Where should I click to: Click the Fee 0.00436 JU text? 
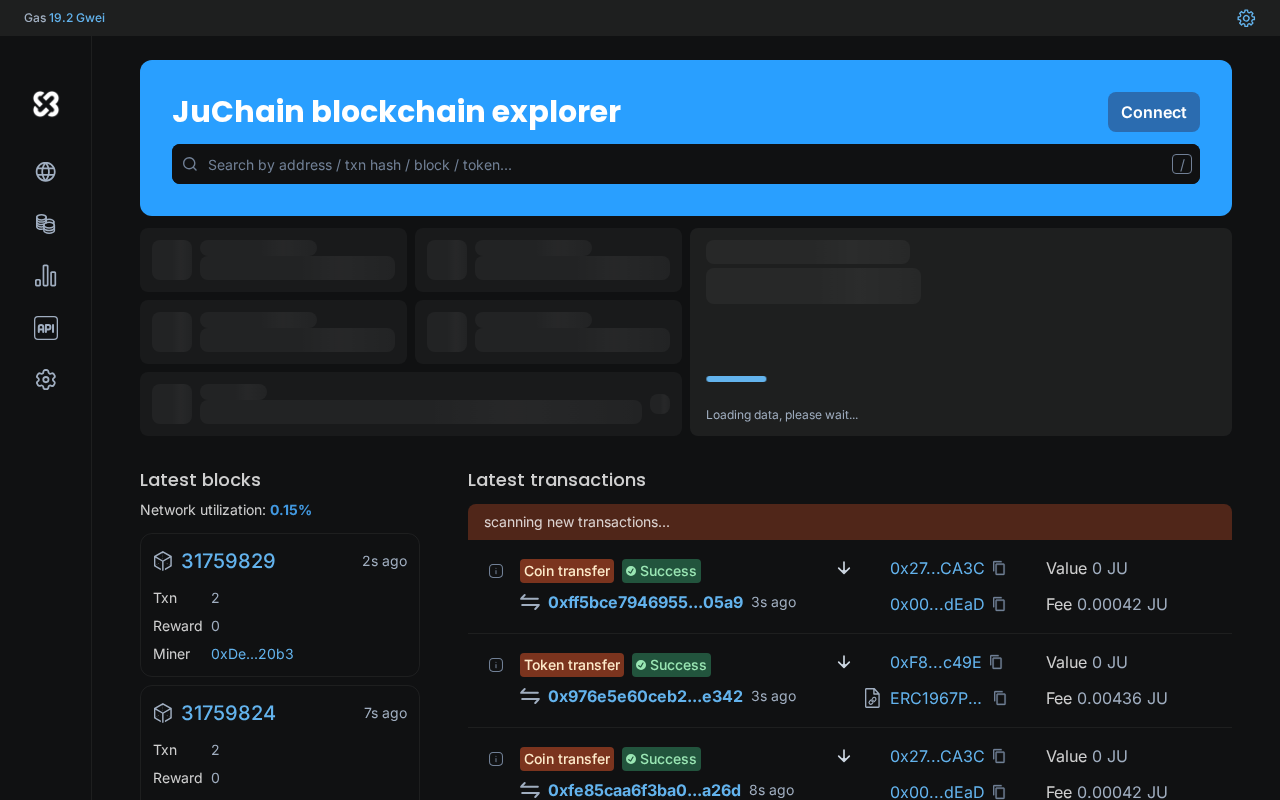pyautogui.click(x=1107, y=698)
